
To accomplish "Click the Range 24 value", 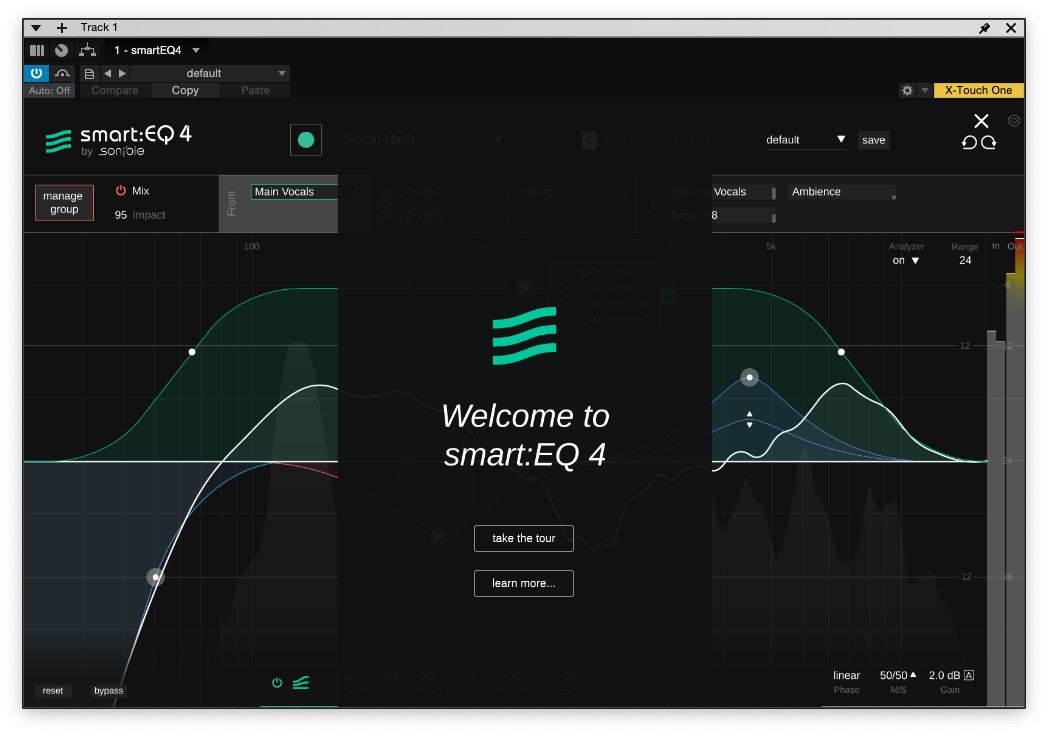I will coord(965,261).
